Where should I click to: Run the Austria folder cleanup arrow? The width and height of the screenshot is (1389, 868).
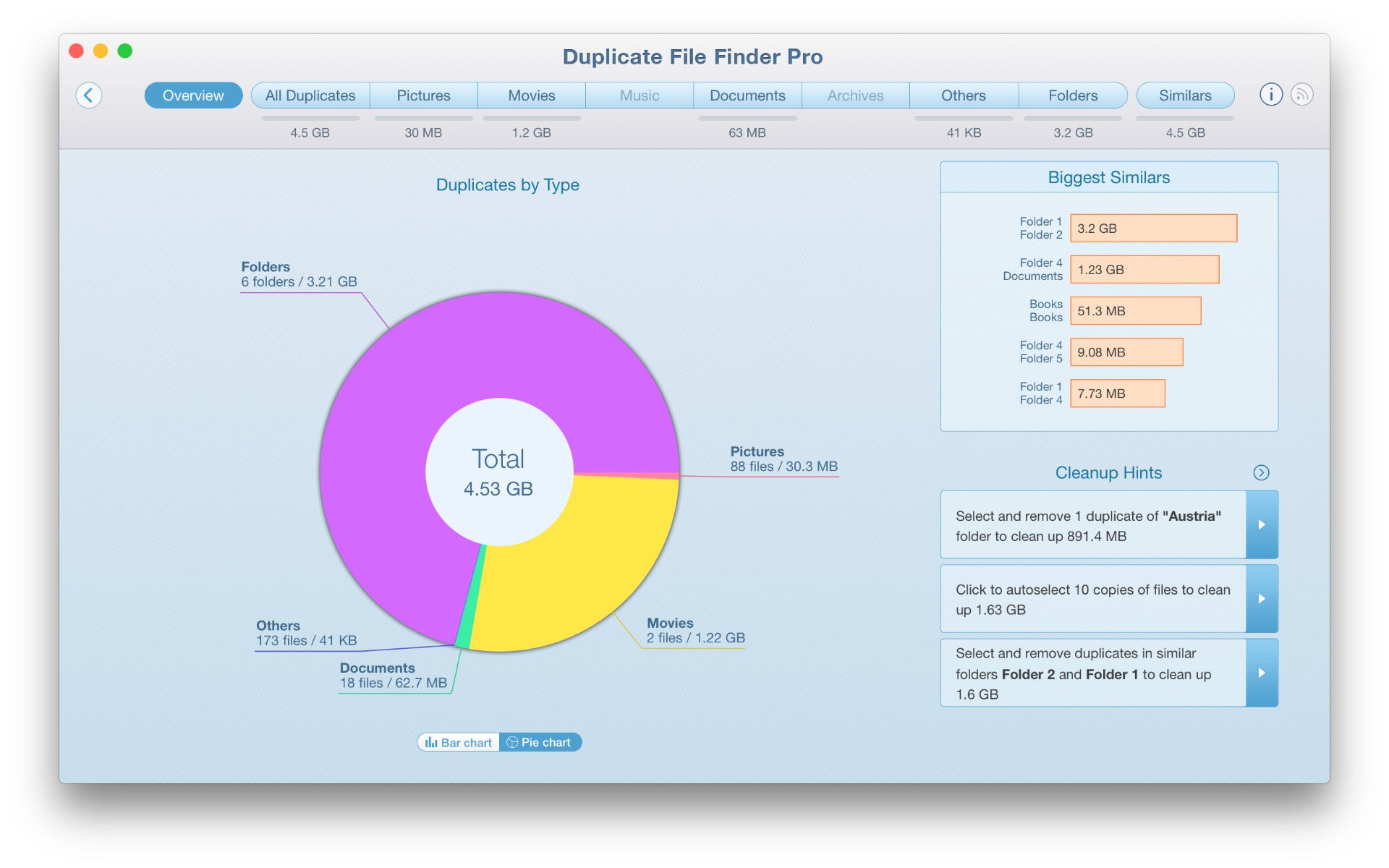[x=1261, y=525]
